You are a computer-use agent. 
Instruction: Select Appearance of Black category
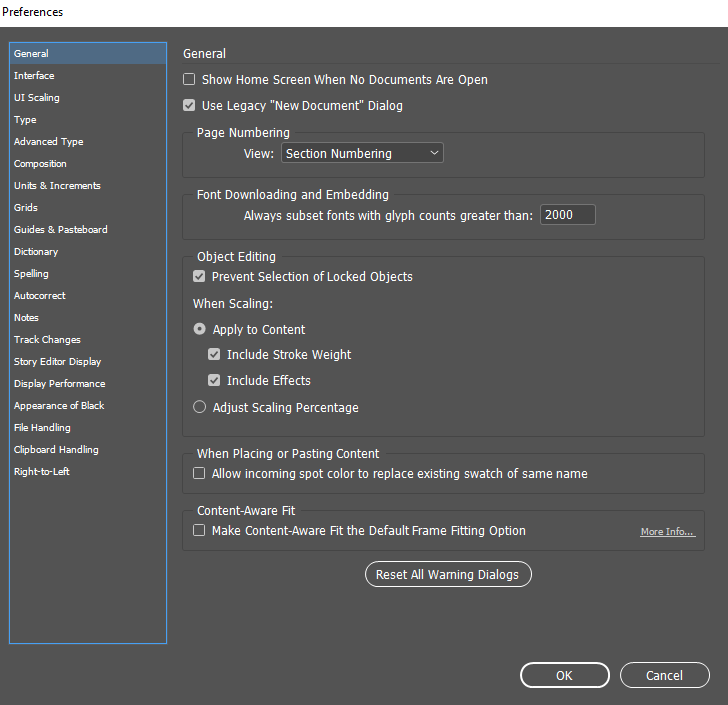click(88, 405)
